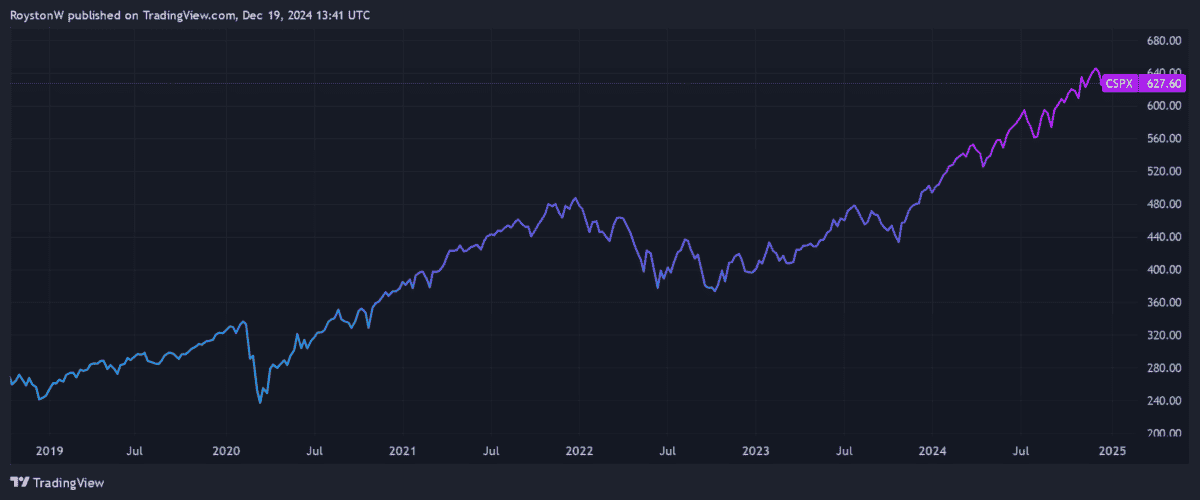Click the chart line peak near 2022
The image size is (1200, 500).
(575, 198)
